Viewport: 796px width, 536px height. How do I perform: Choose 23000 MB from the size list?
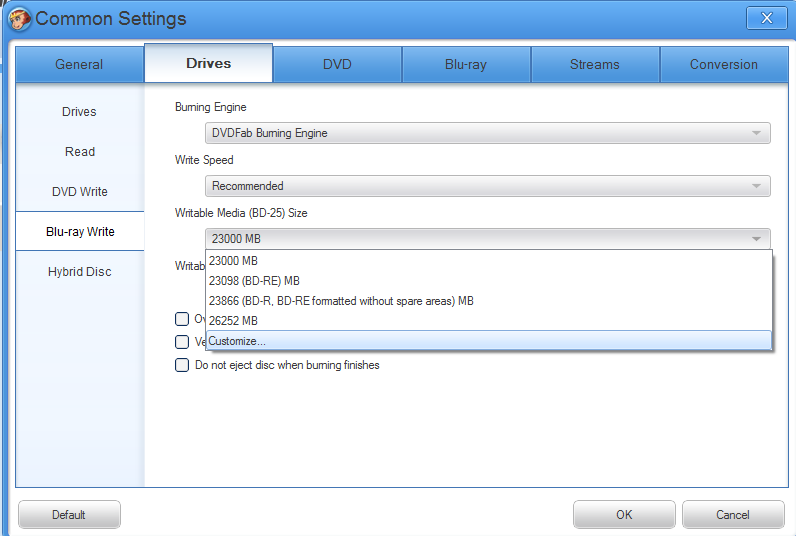(488, 261)
